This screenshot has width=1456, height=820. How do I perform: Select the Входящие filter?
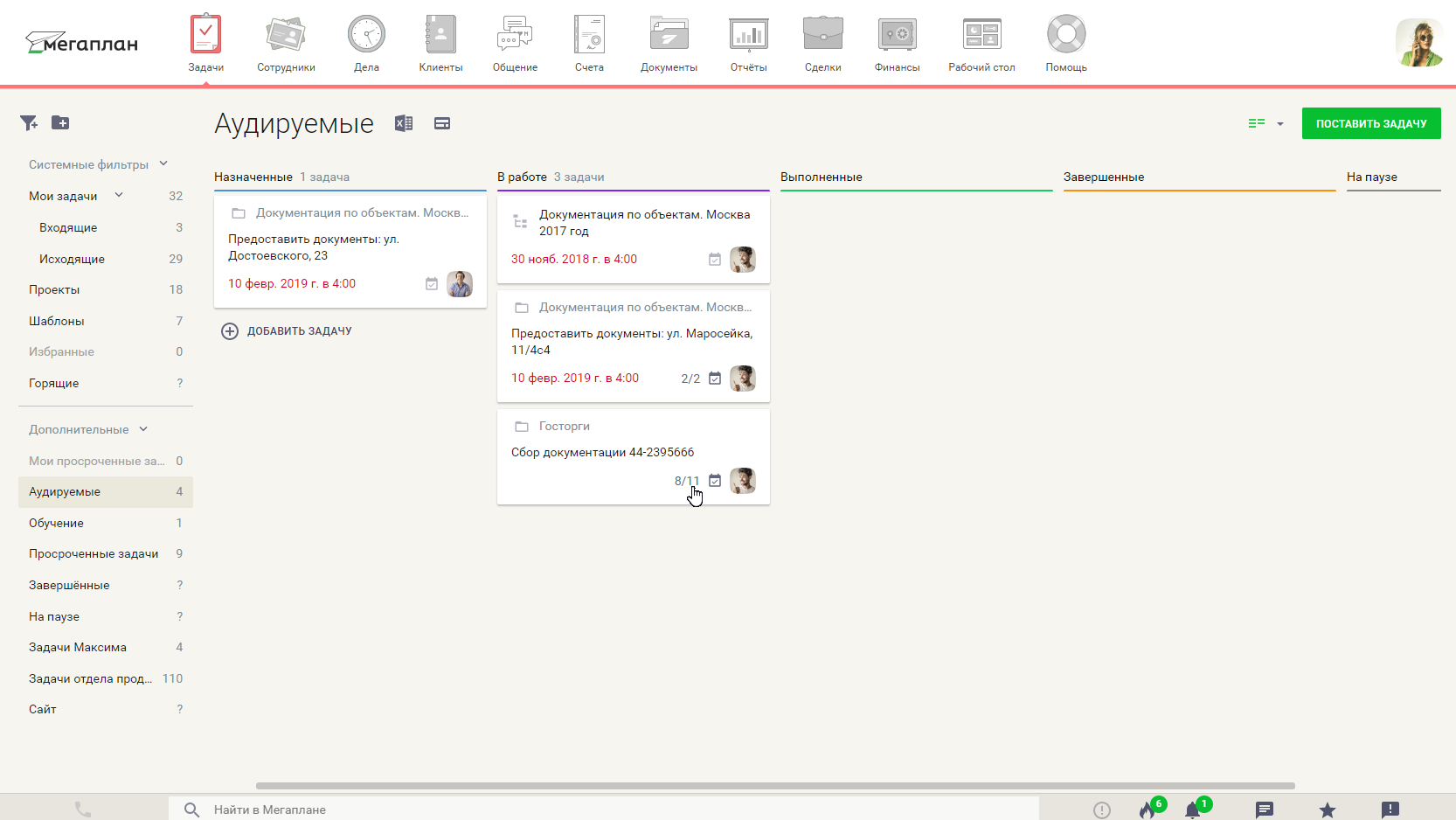pyautogui.click(x=106, y=227)
